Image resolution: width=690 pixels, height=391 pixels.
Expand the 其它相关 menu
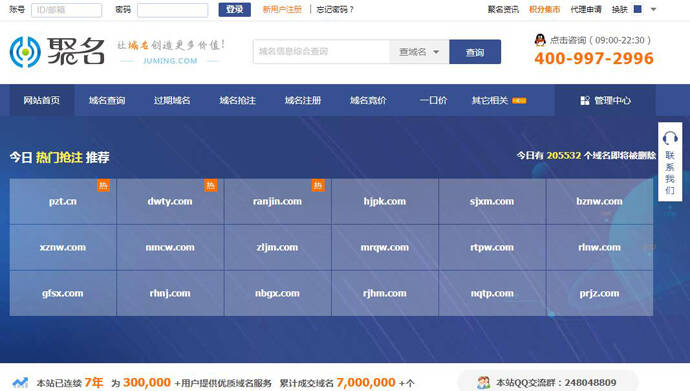pos(499,100)
